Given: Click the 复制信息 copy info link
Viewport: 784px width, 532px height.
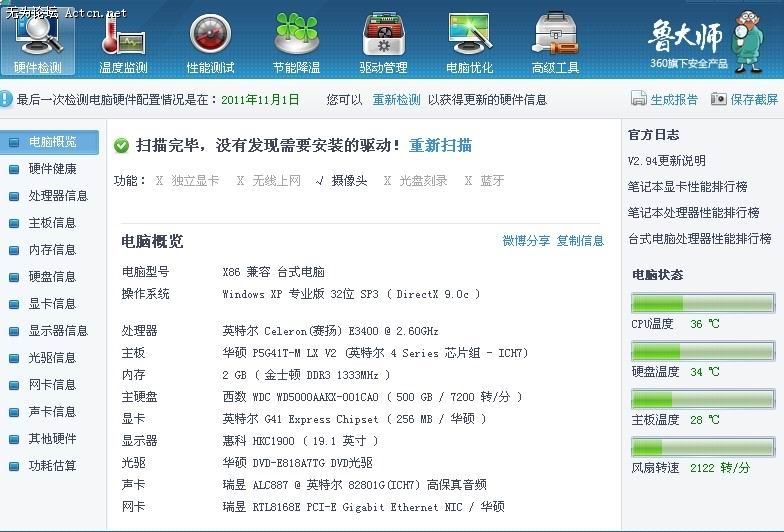Looking at the screenshot, I should coord(580,241).
